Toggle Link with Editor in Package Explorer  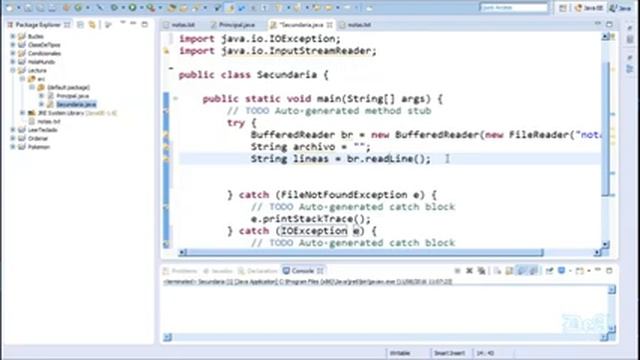pyautogui.click(x=92, y=25)
